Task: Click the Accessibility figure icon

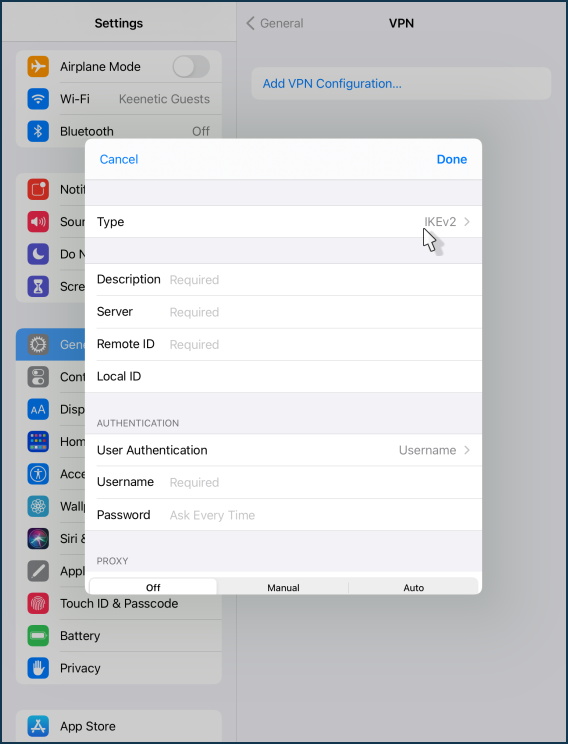Action: (38, 474)
